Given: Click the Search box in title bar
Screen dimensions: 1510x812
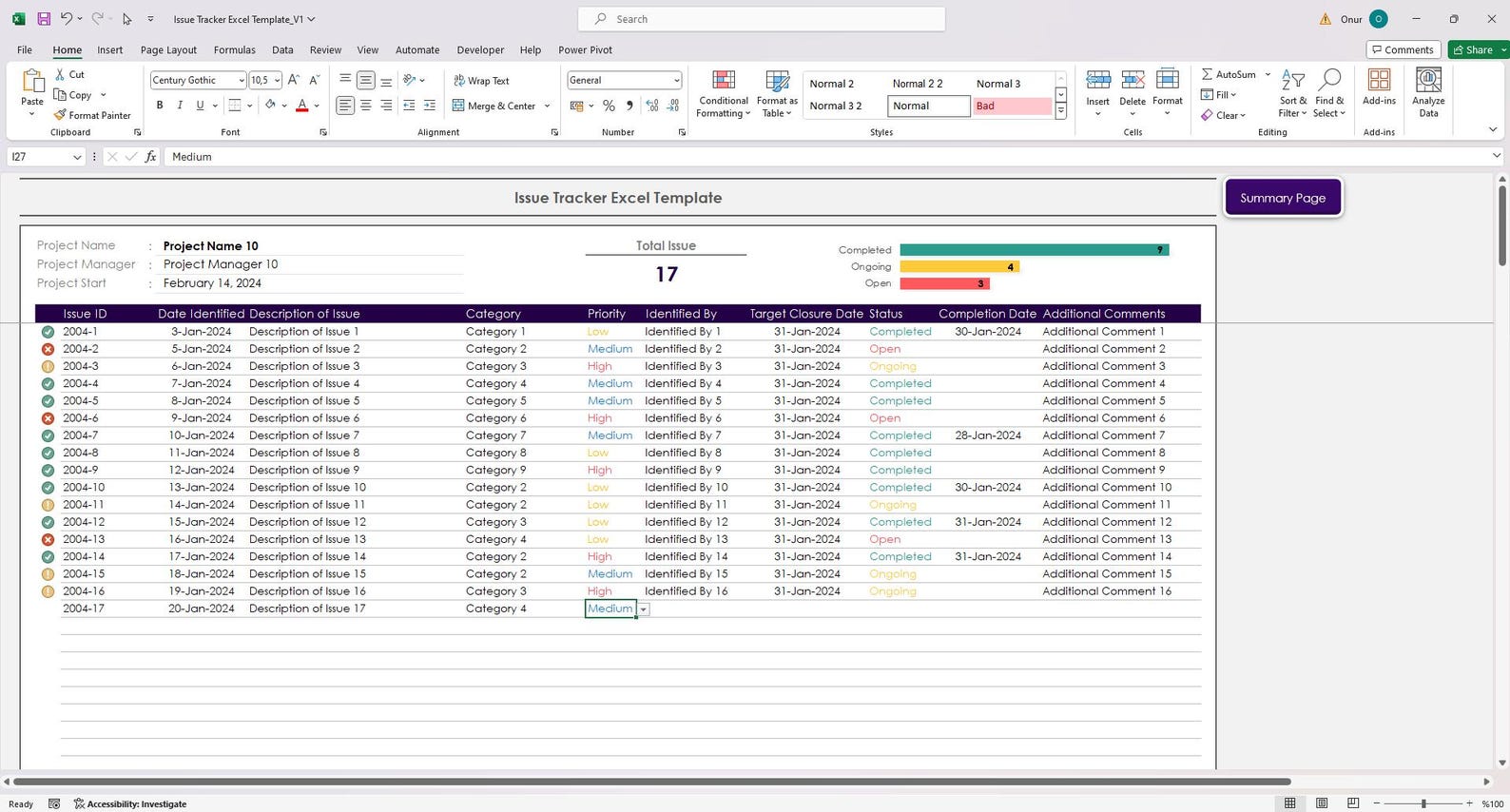Looking at the screenshot, I should click(762, 19).
